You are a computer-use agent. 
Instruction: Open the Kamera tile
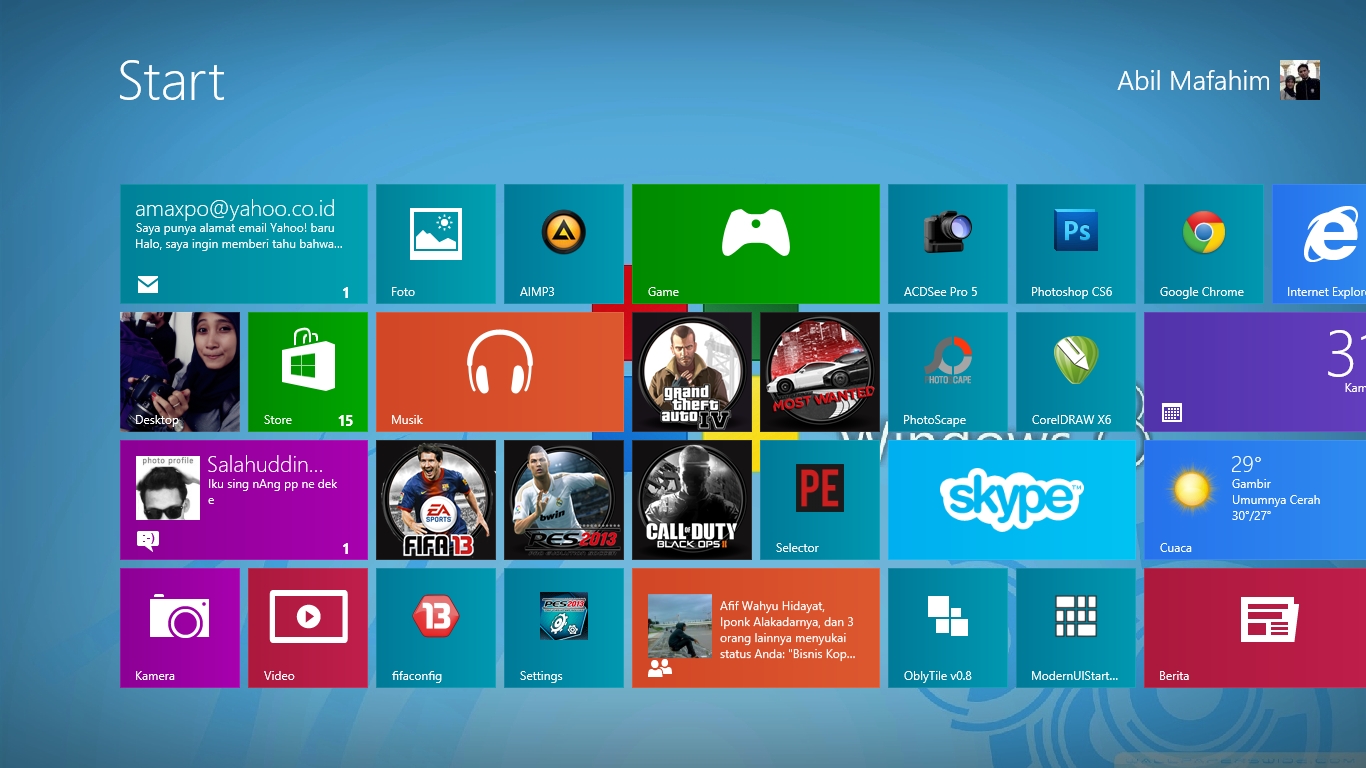coord(180,628)
